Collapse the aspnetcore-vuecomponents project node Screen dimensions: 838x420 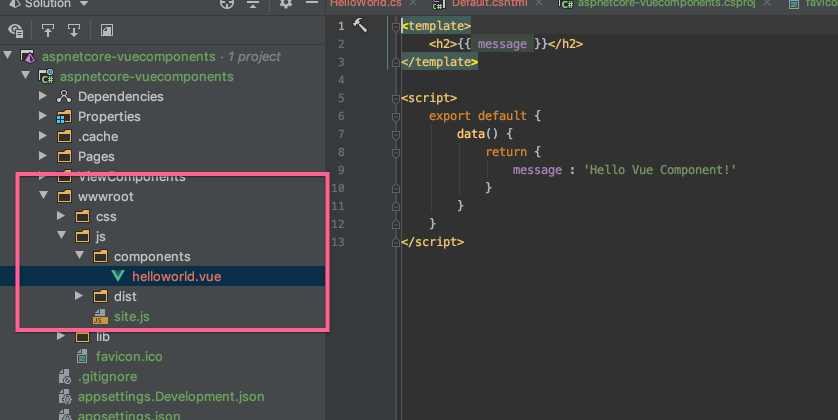coord(26,75)
